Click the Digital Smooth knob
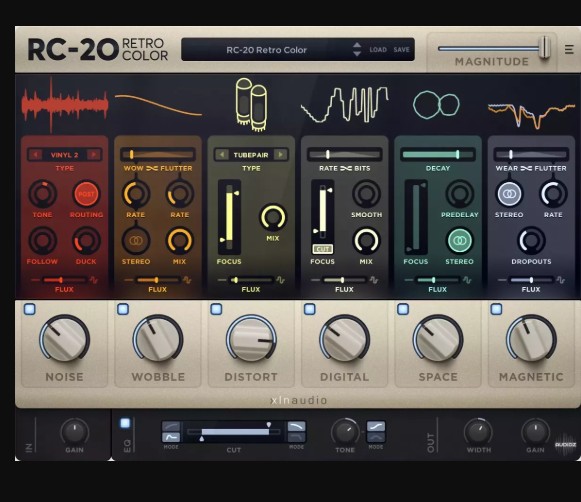The image size is (581, 502). point(366,194)
